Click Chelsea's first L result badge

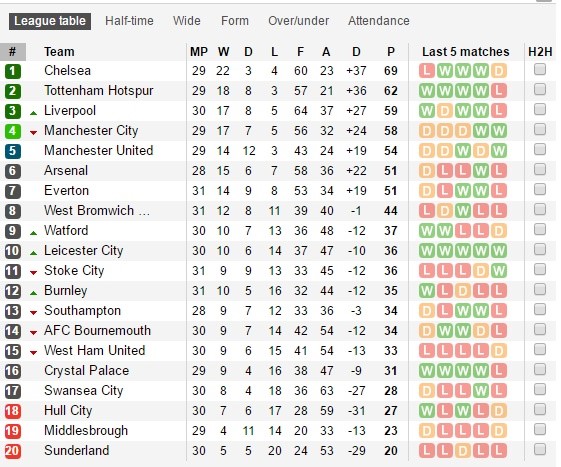426,71
